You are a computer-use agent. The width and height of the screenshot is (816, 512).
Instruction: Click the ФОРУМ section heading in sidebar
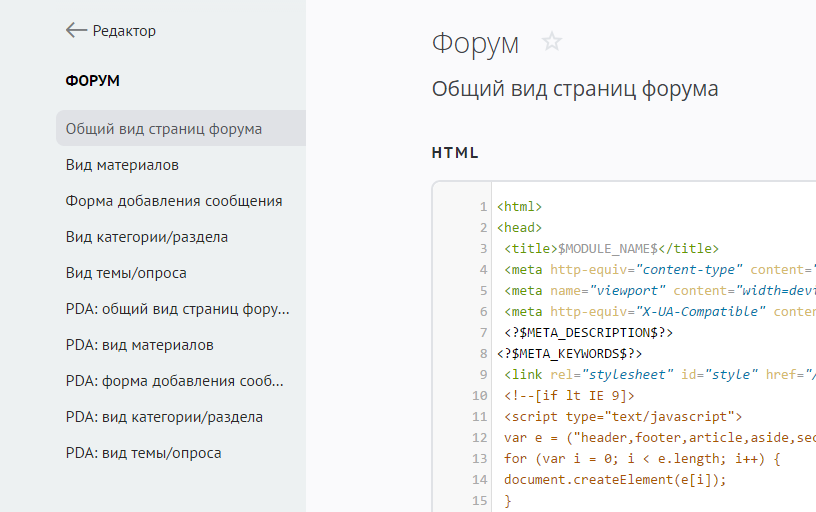click(93, 81)
